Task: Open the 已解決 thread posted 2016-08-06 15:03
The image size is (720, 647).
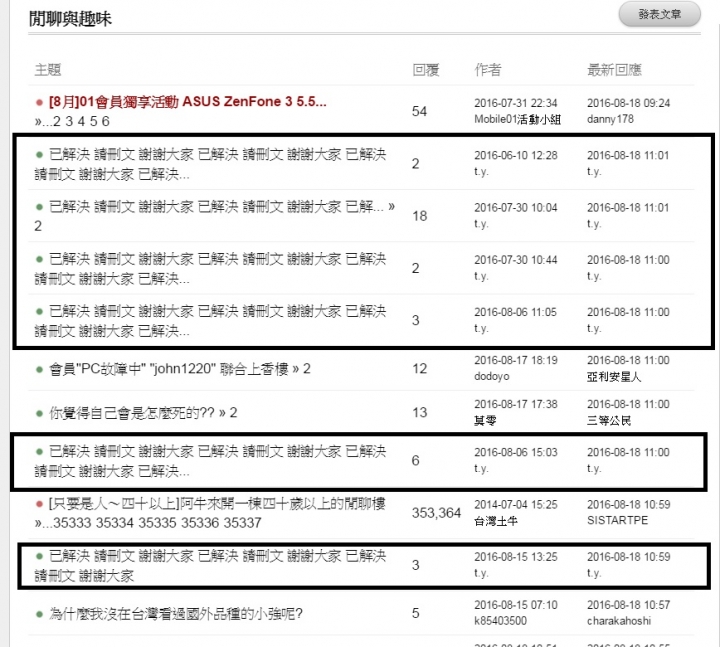Action: pos(210,461)
